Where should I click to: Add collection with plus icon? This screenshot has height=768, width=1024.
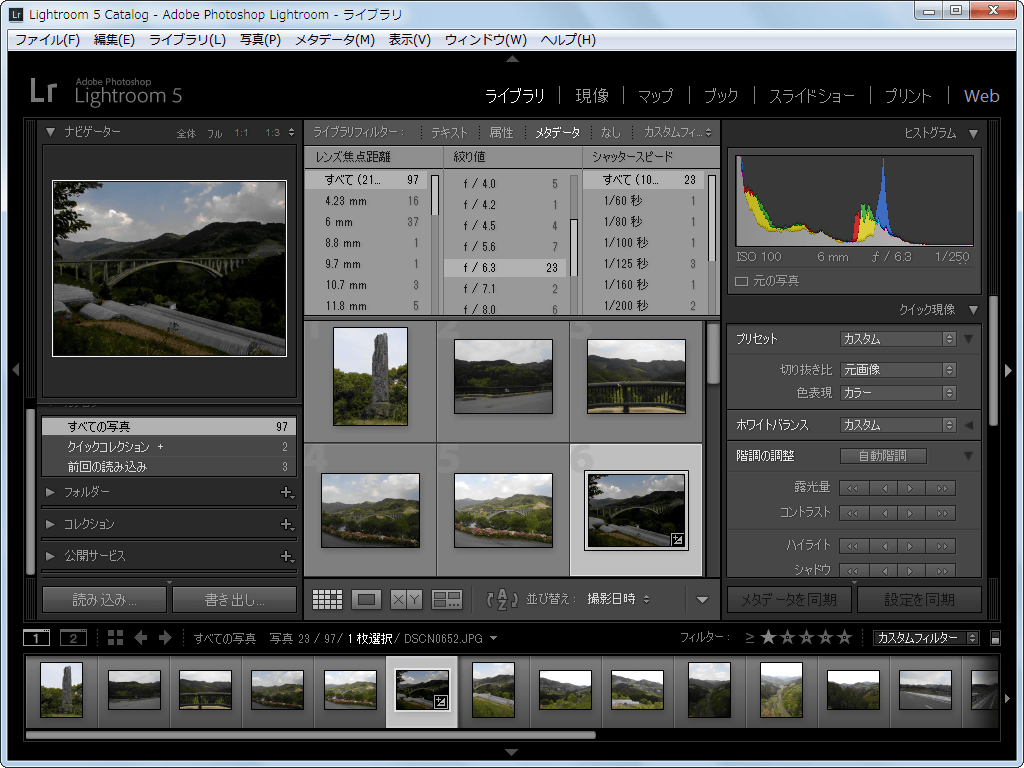click(x=287, y=524)
